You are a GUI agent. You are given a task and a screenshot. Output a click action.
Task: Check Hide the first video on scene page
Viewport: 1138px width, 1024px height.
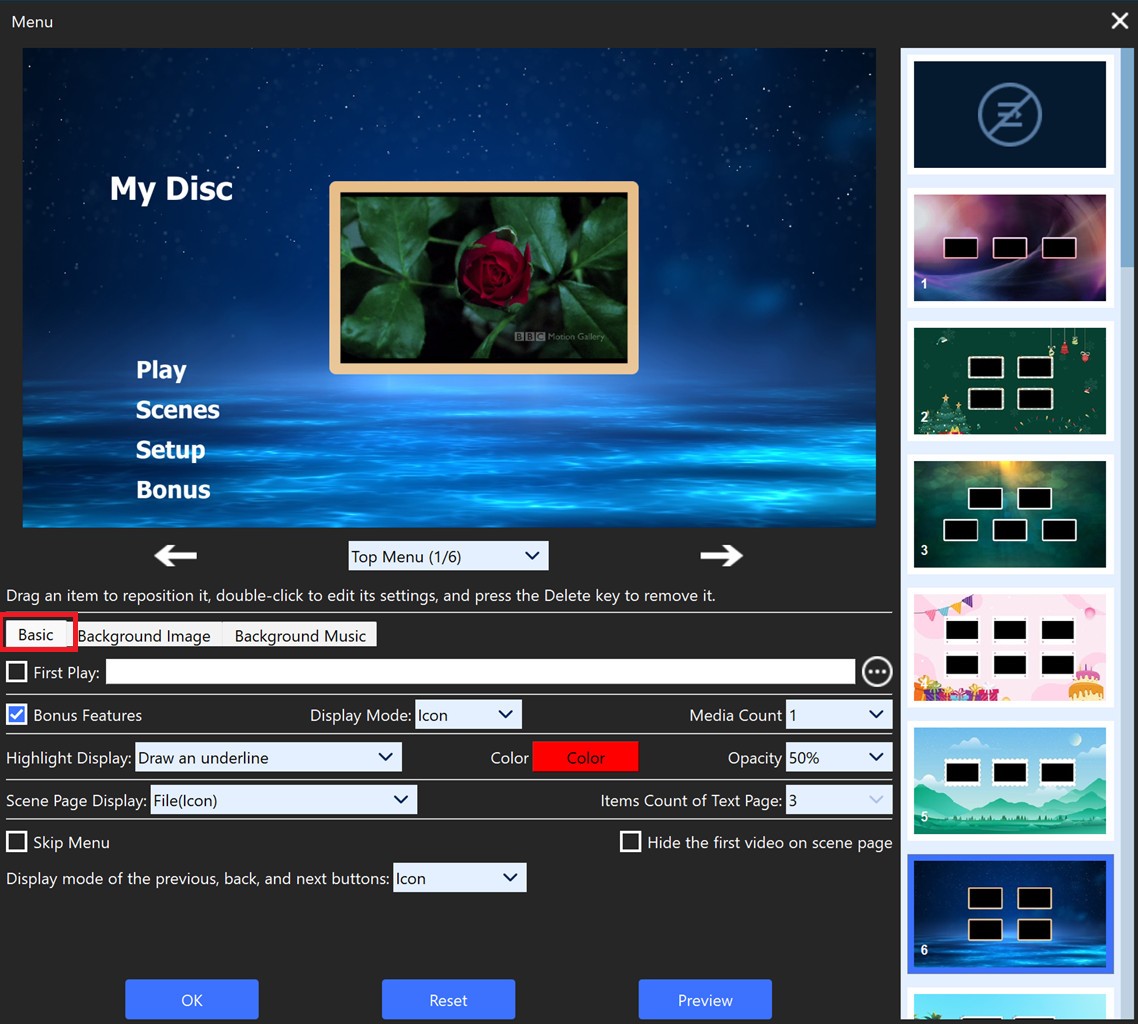630,842
